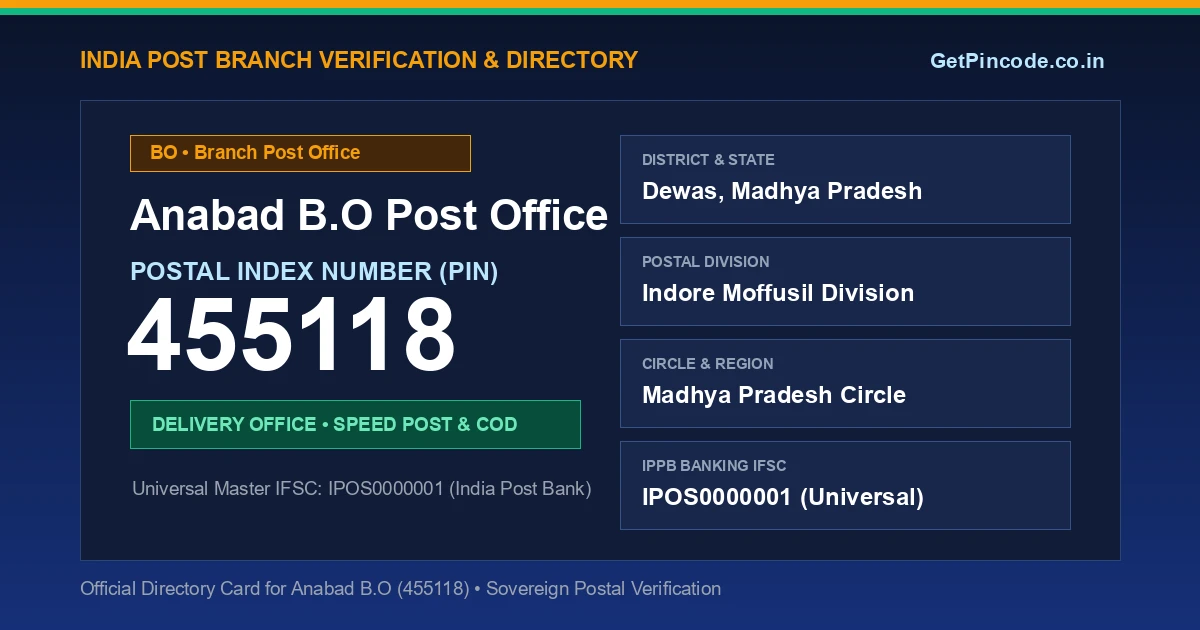Click the Delivery Office Speed Post & COD badge
The image size is (1200, 630).
pos(355,424)
